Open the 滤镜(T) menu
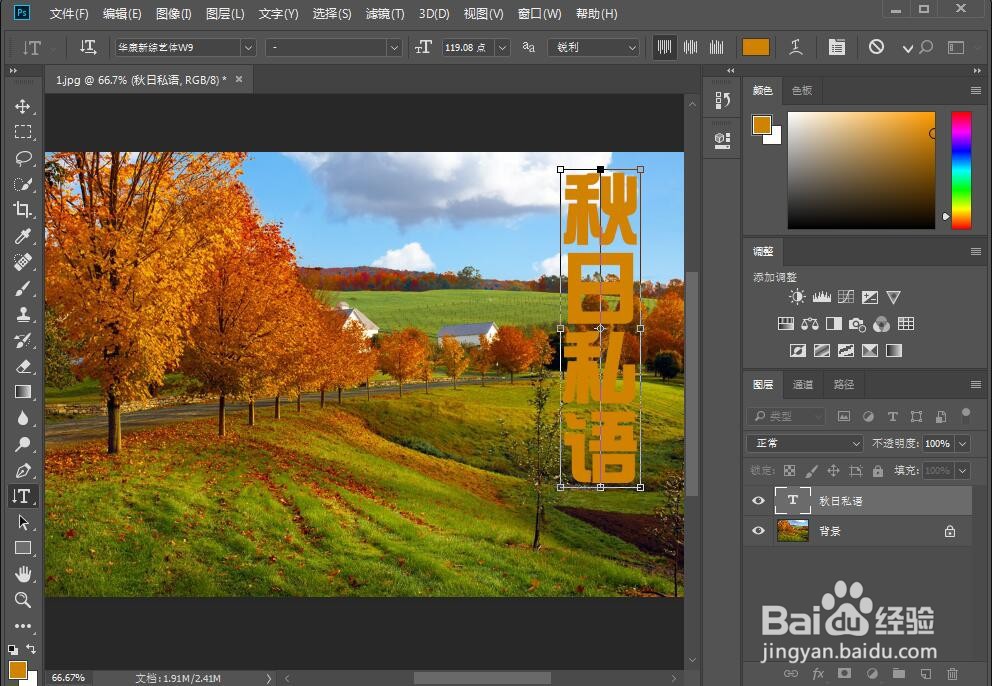This screenshot has height=686, width=992. coord(385,13)
